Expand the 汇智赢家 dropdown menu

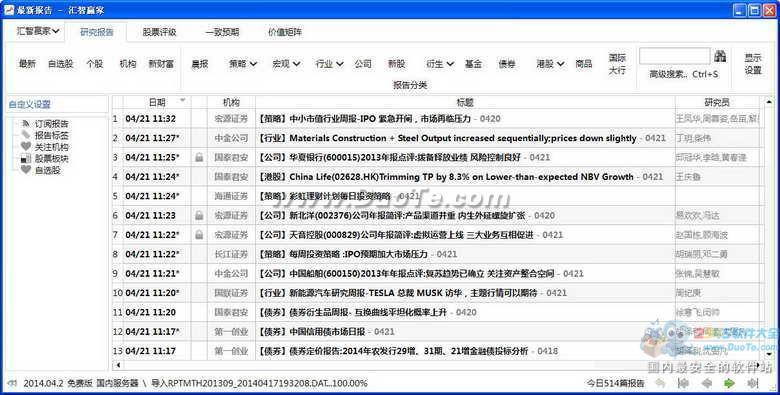pos(38,31)
